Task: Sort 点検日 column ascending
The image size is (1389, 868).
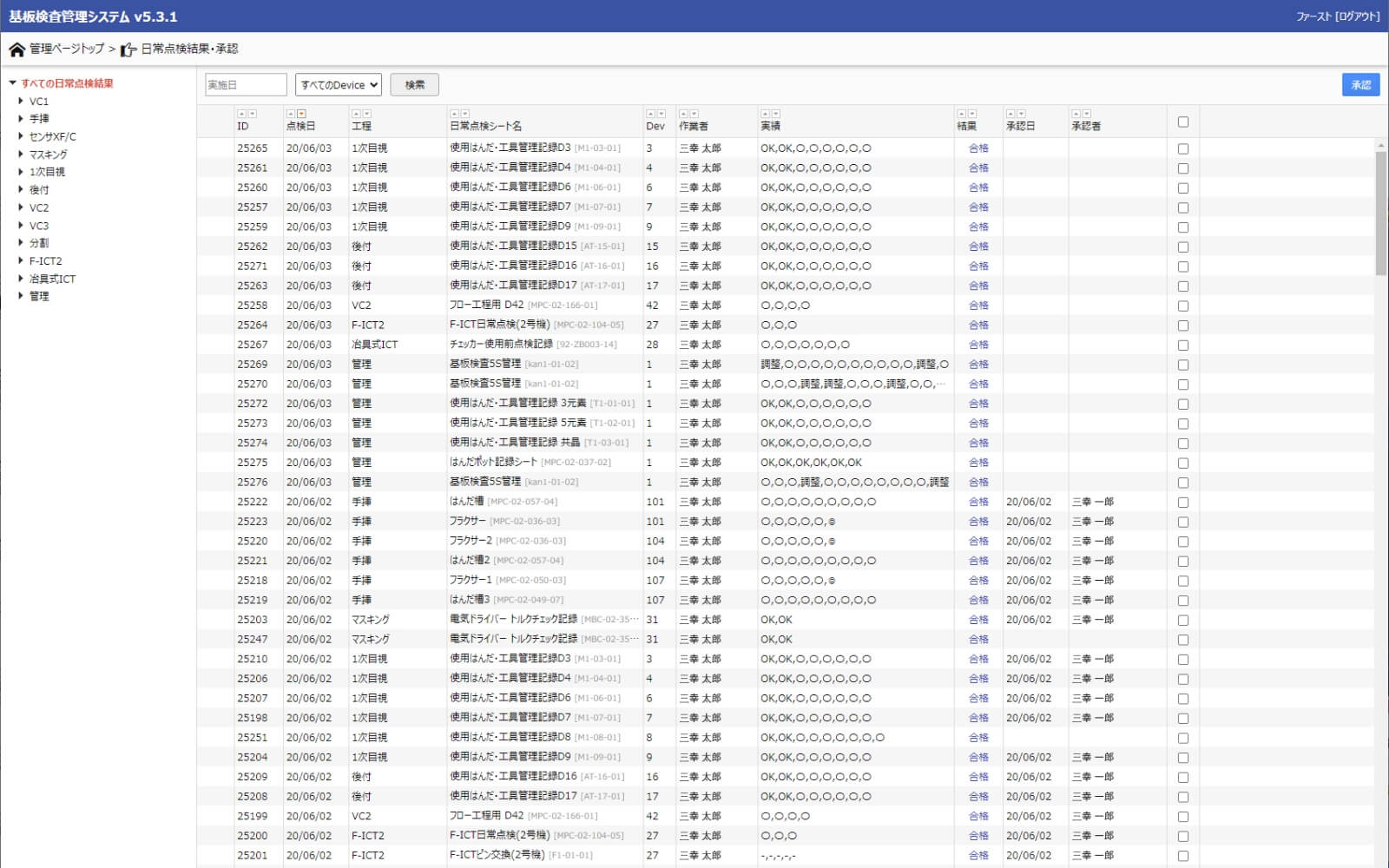Action: tap(290, 114)
